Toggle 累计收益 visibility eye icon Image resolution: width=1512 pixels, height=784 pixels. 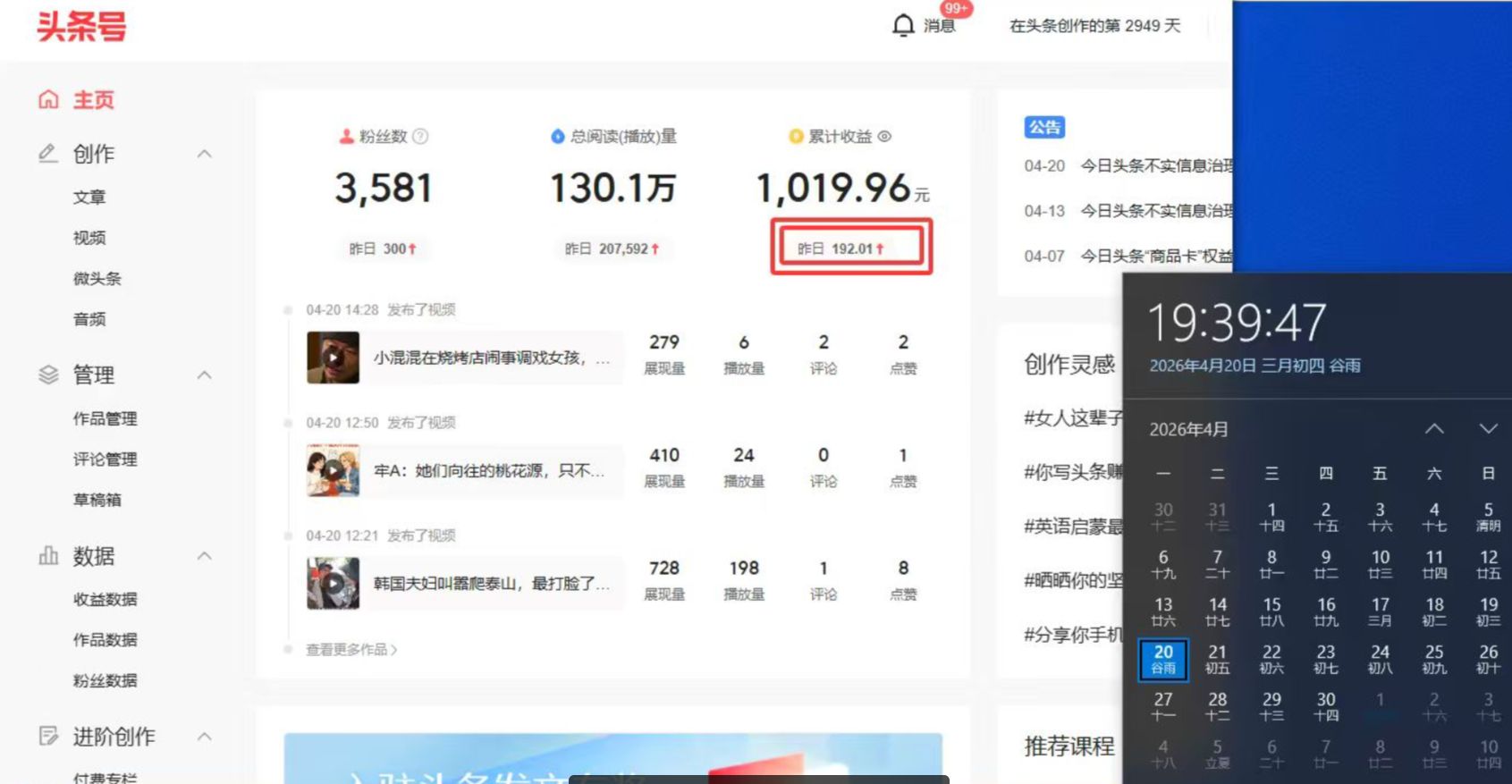(884, 137)
